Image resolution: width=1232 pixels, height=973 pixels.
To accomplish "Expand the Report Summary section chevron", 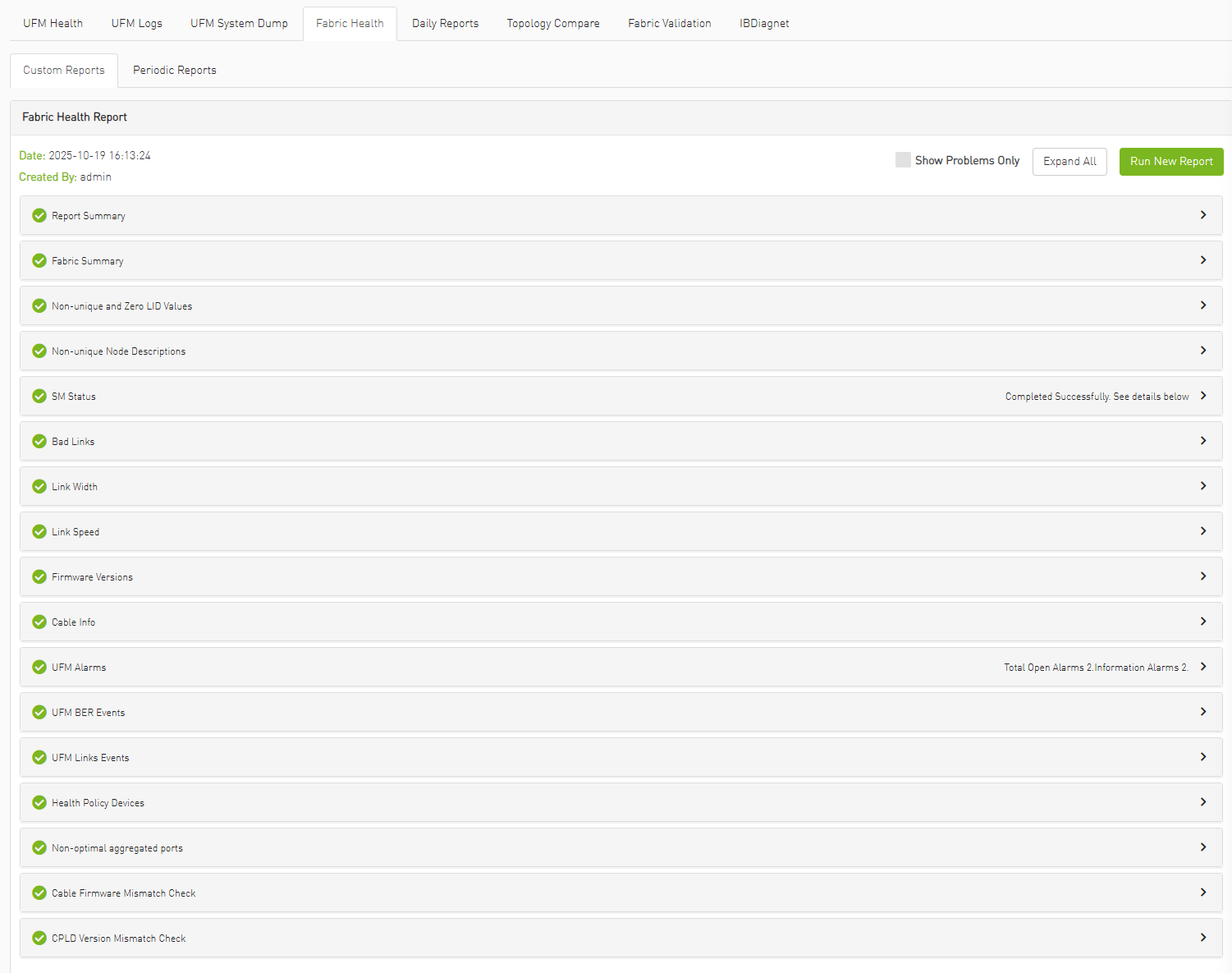I will click(x=1203, y=215).
